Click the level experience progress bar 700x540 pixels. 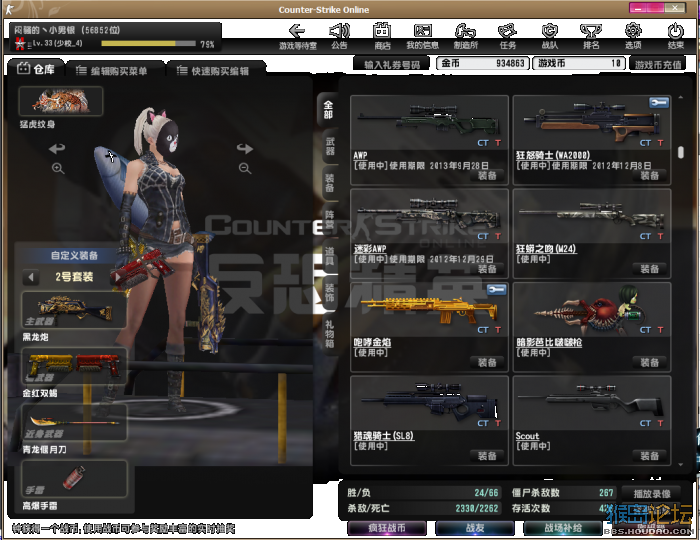148,43
